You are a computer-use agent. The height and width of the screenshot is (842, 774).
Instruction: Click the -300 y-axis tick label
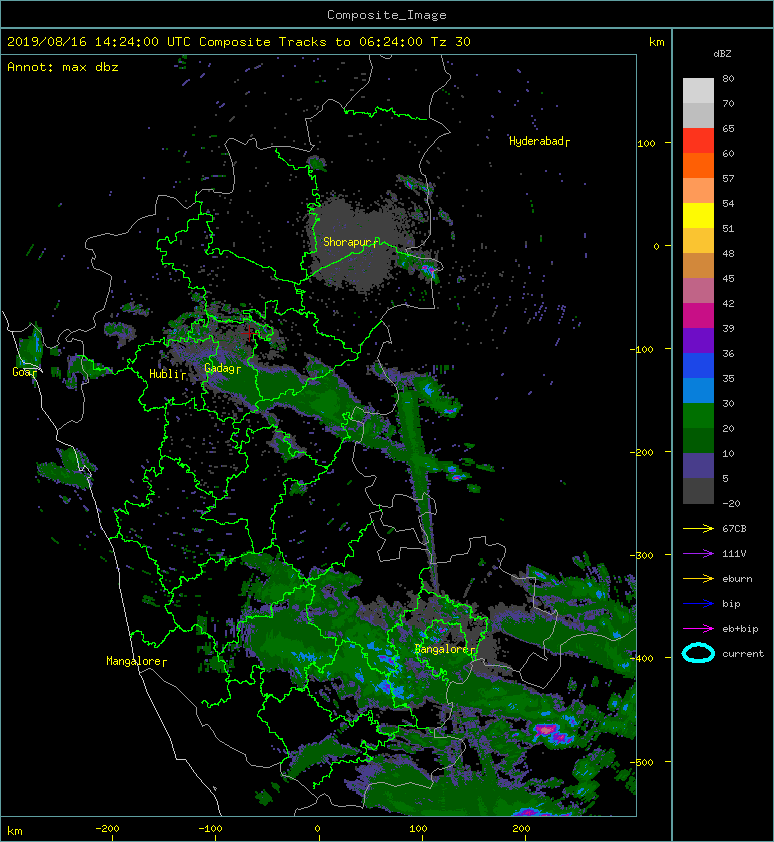642,555
